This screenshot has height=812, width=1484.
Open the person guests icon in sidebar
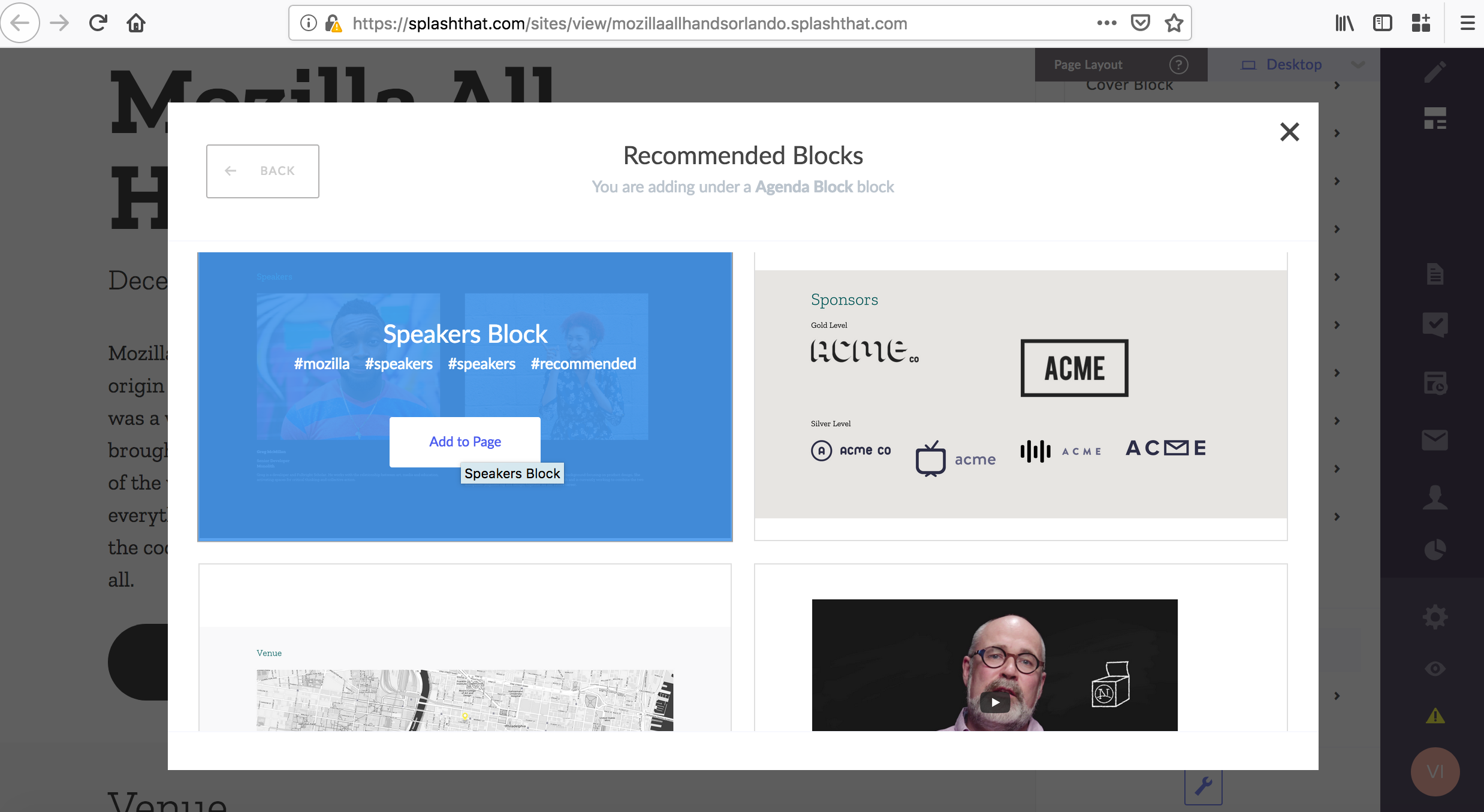(1435, 497)
